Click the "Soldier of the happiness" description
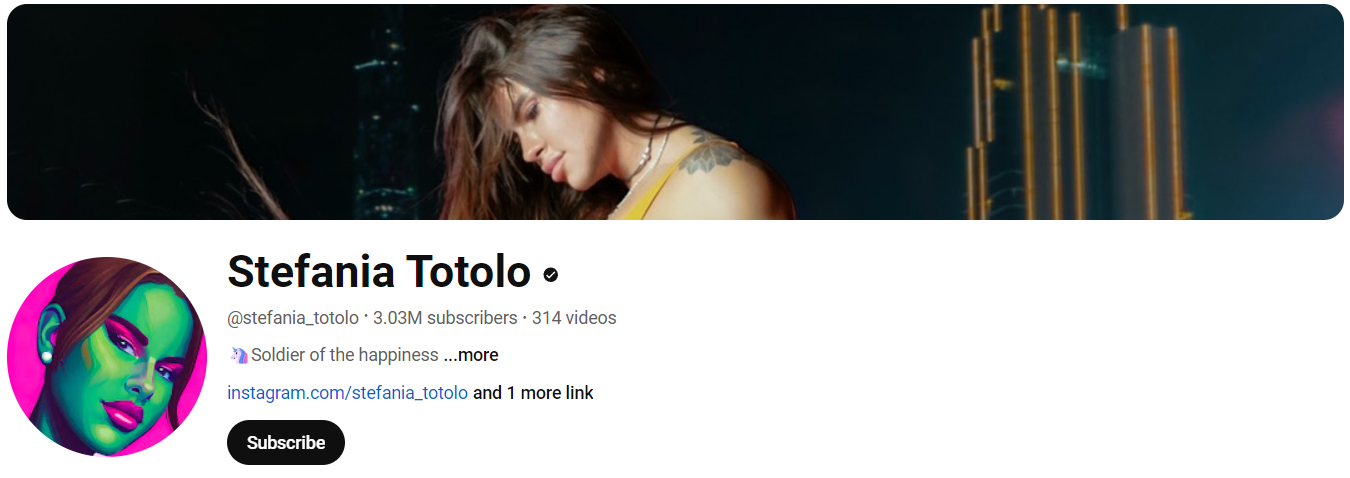Screen dimensions: 1350x478 (345, 355)
